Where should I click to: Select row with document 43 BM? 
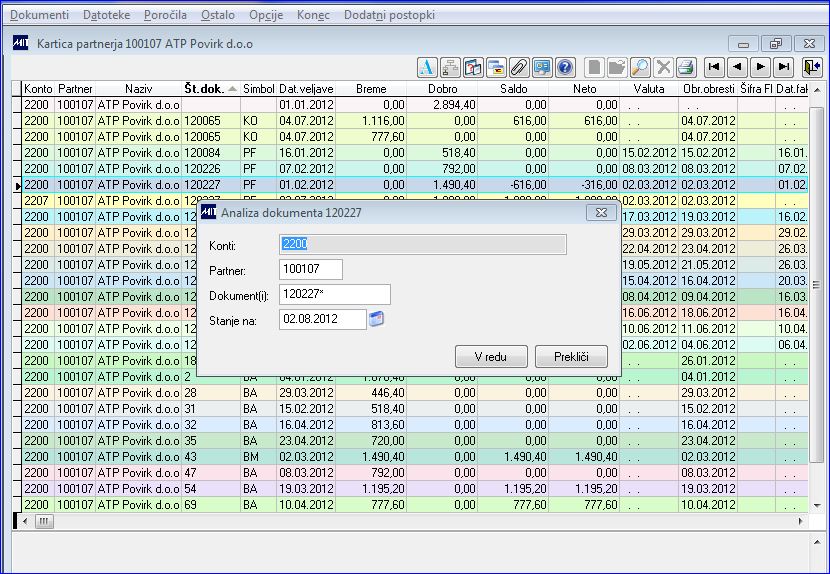pos(415,456)
